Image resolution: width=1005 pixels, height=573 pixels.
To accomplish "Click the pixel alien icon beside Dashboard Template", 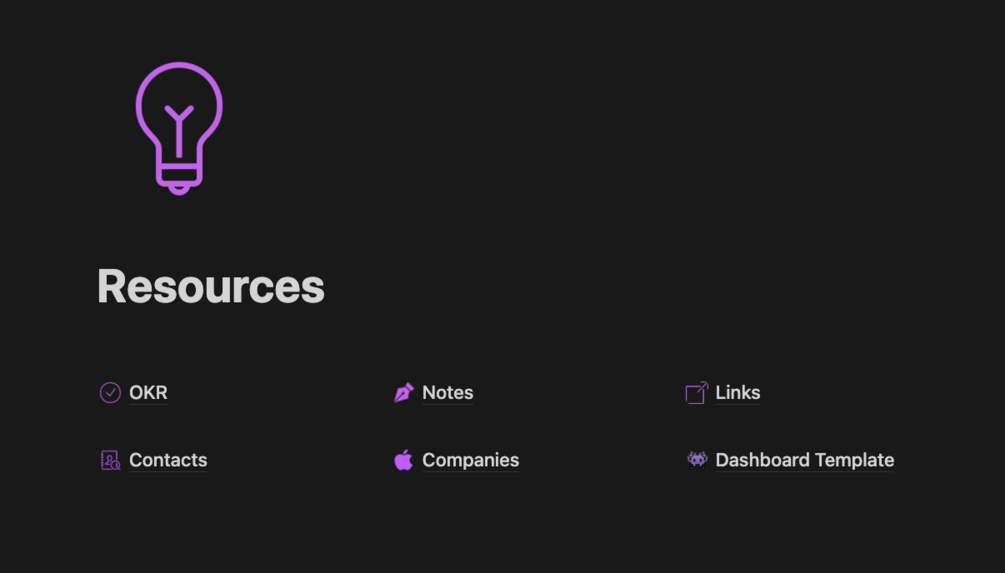I will coord(697,460).
